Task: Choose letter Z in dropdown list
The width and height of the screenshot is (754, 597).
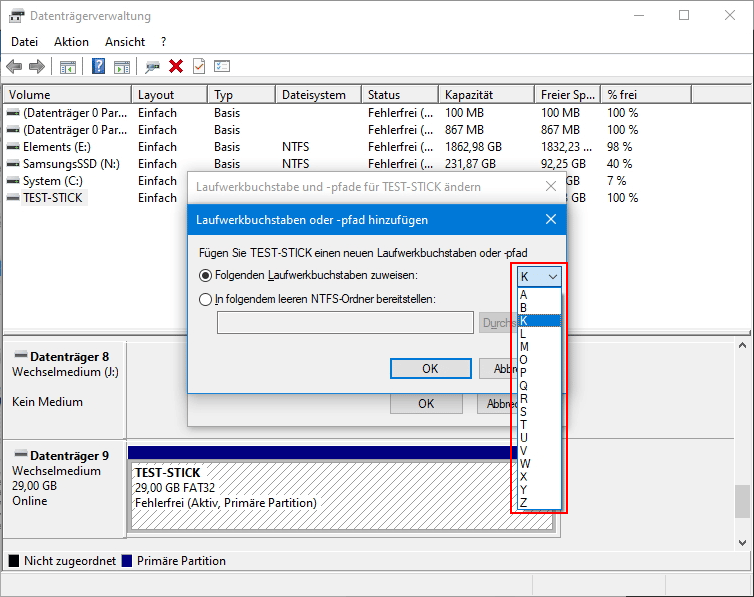Action: pyautogui.click(x=539, y=503)
